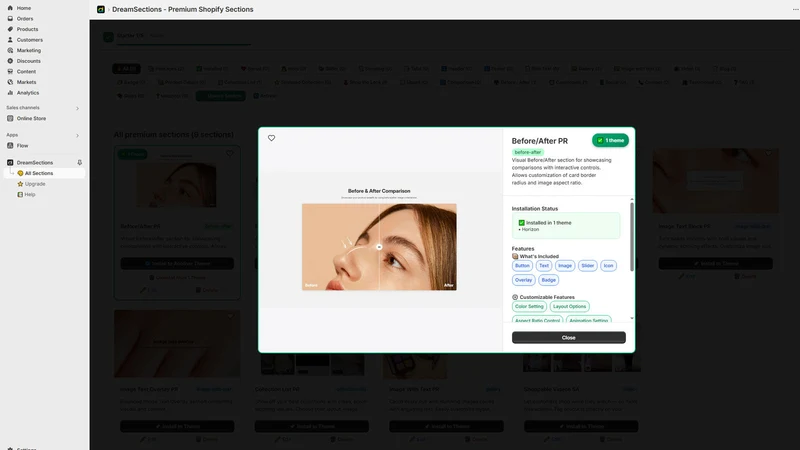Expand the Sales channels chevron
Screen dimensions: 800x450
click(78, 108)
